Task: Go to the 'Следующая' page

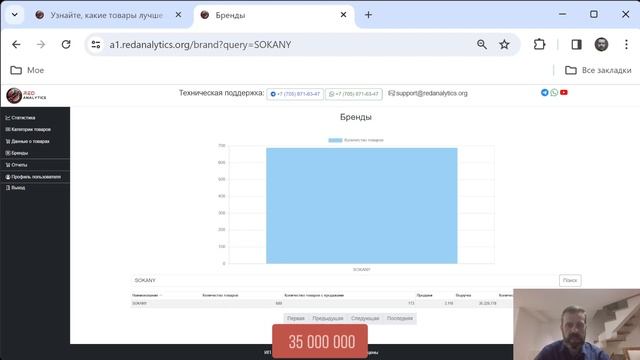Action: coord(365,318)
